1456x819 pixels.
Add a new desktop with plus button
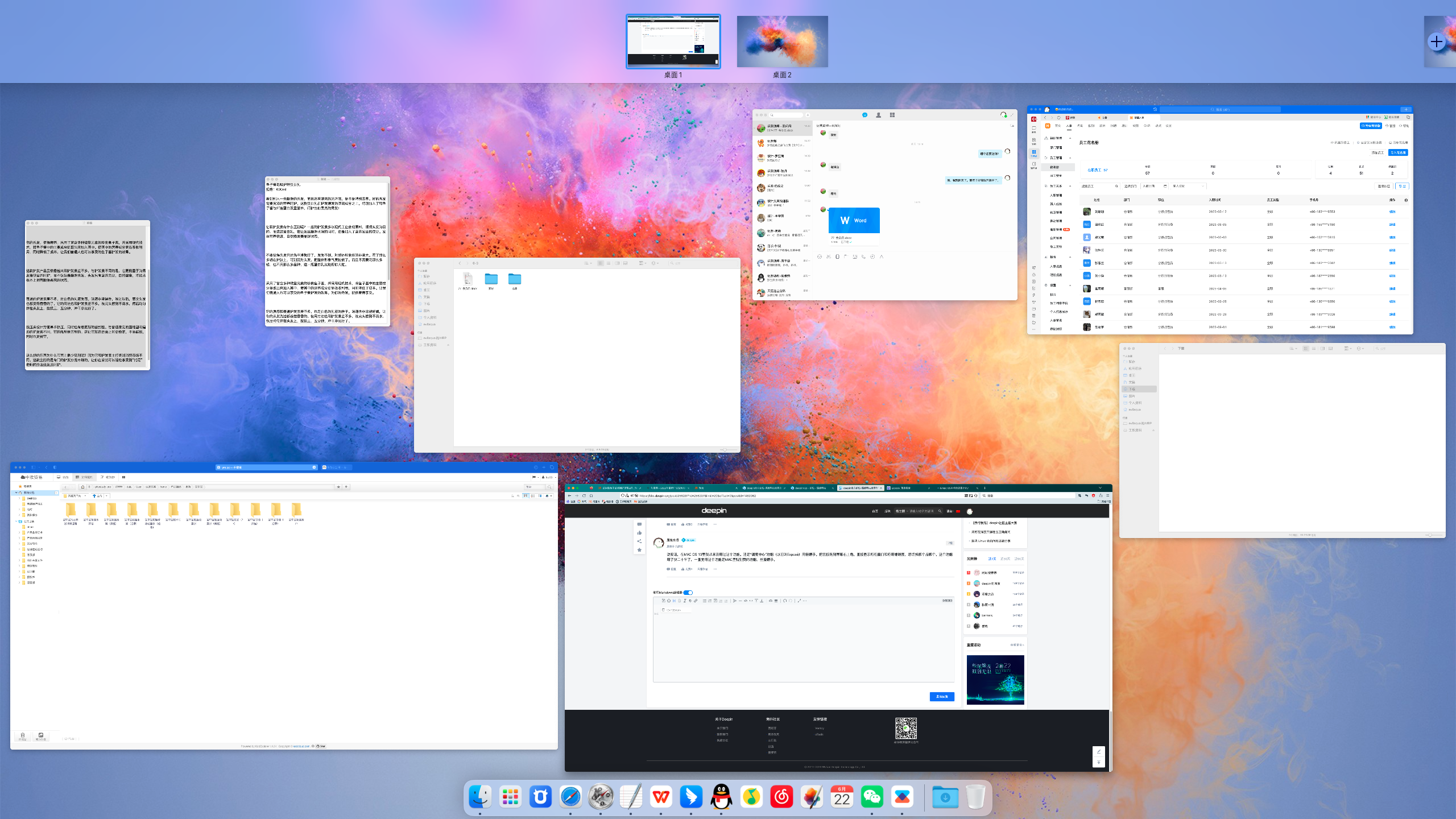(x=1437, y=42)
